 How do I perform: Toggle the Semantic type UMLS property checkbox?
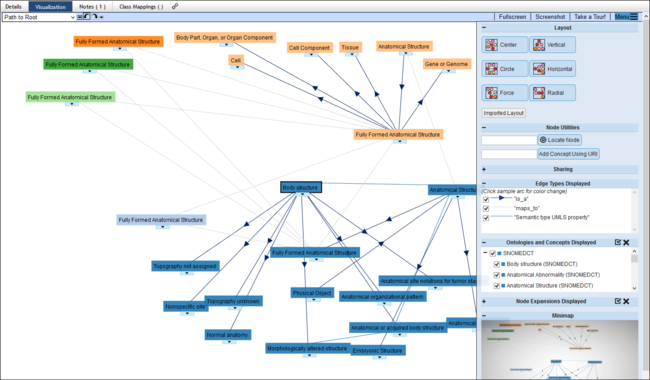coord(486,218)
